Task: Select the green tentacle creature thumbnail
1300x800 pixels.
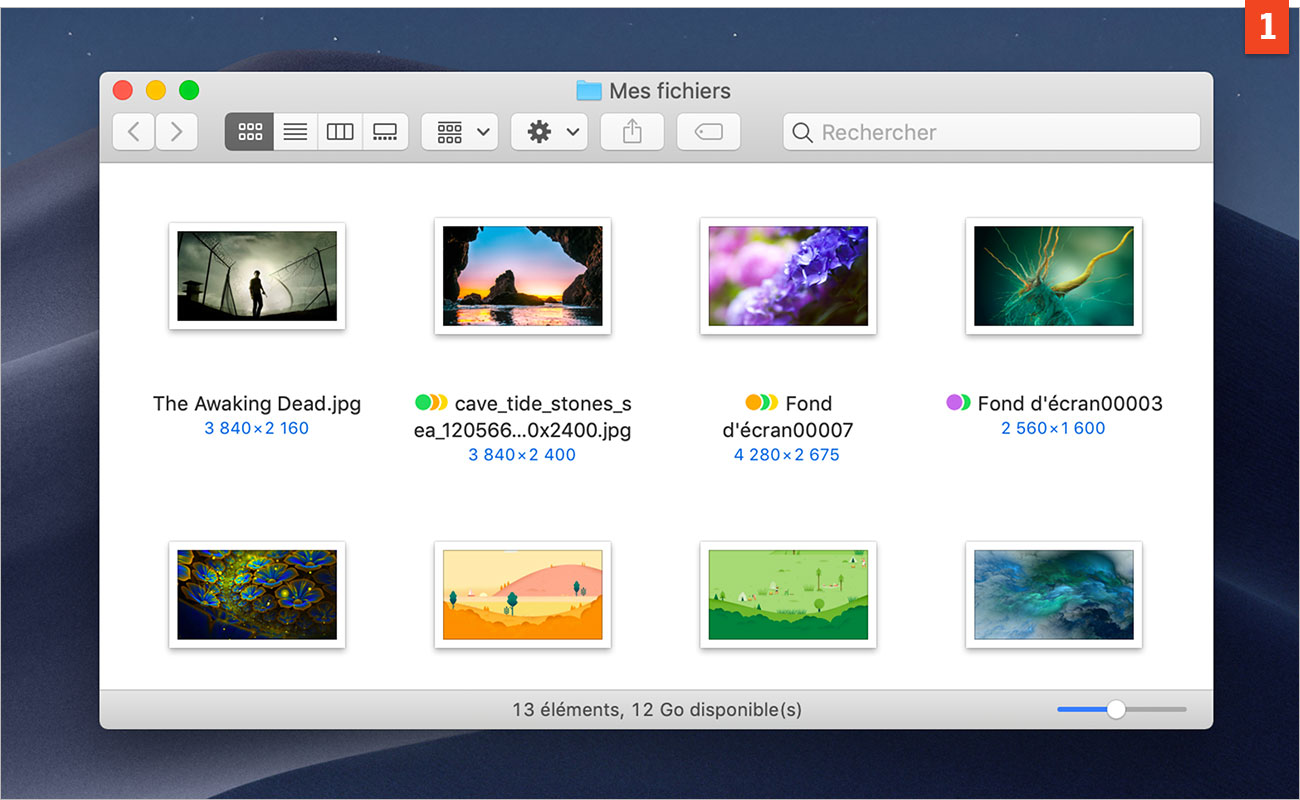Action: pos(1054,276)
